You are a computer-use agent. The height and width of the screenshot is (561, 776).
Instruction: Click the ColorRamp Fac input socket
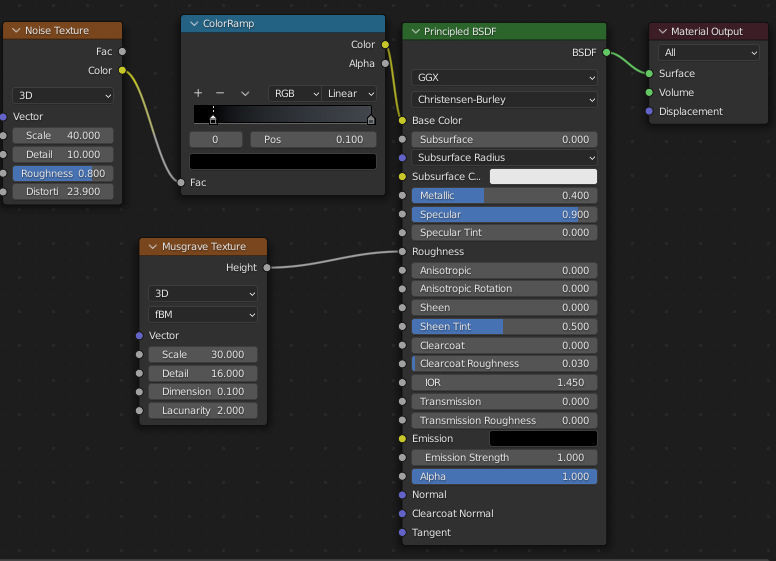coord(181,183)
